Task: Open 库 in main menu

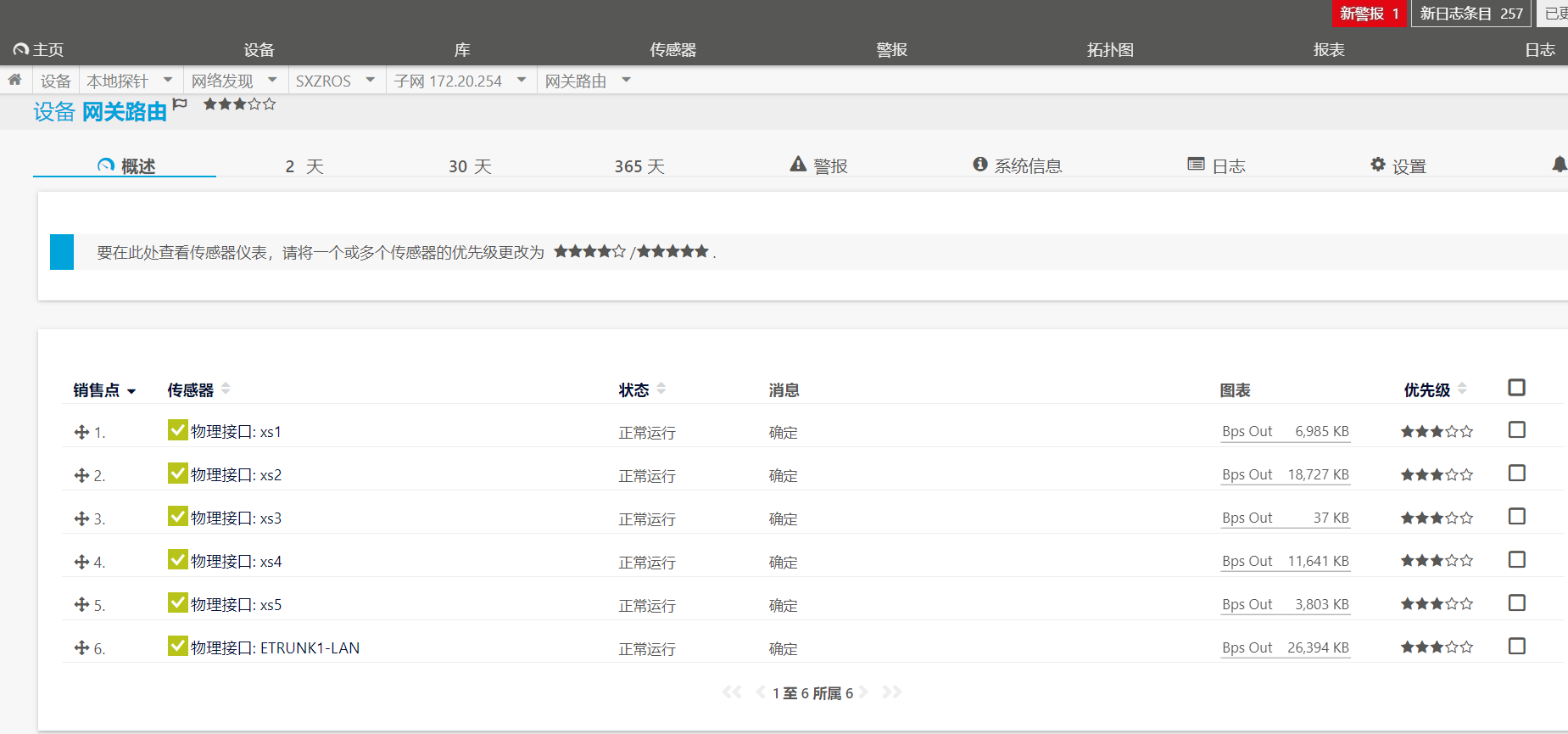Action: [x=462, y=49]
